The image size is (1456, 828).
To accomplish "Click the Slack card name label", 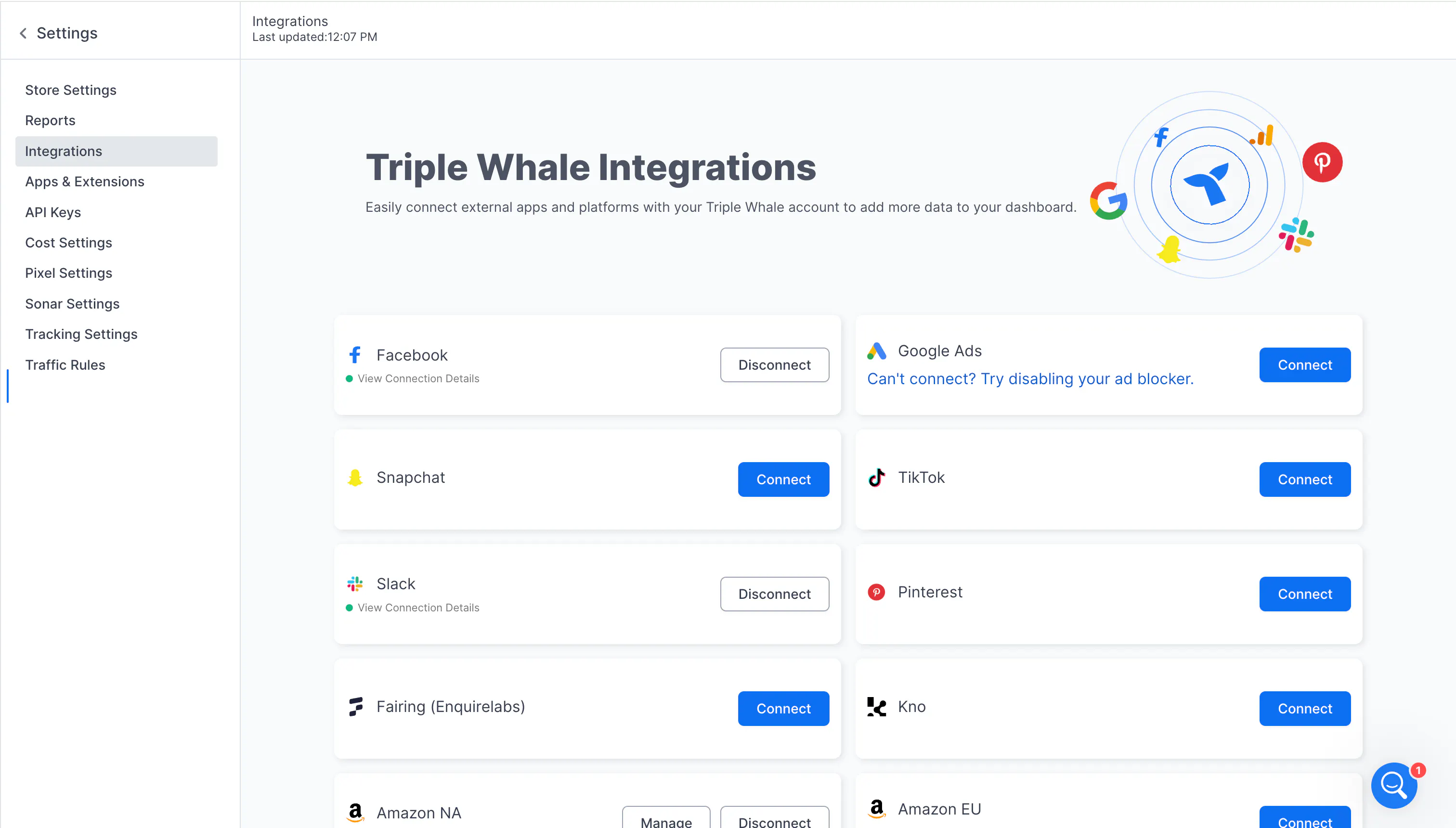I will point(396,584).
